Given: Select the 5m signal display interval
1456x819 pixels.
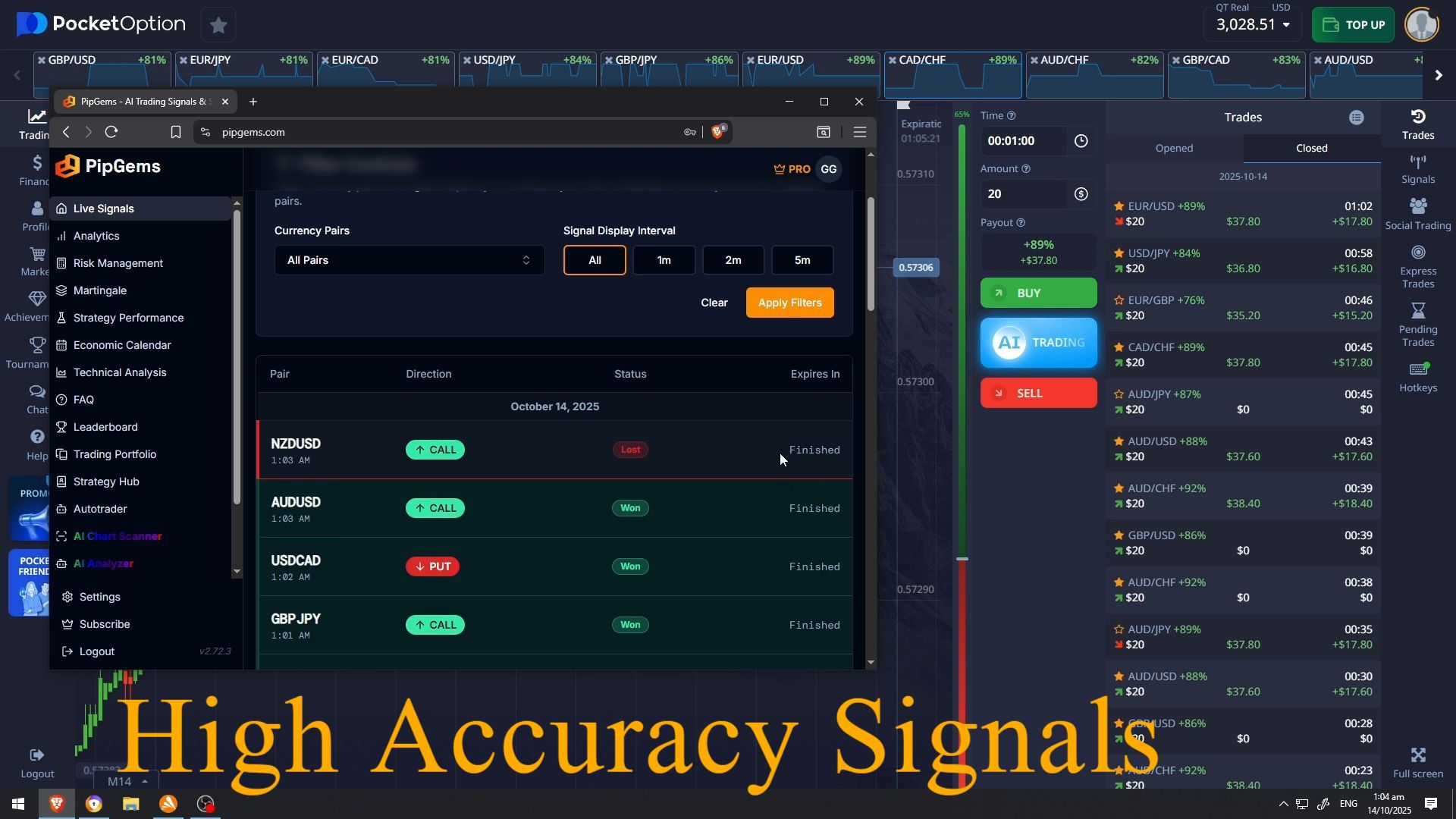Looking at the screenshot, I should coord(802,260).
